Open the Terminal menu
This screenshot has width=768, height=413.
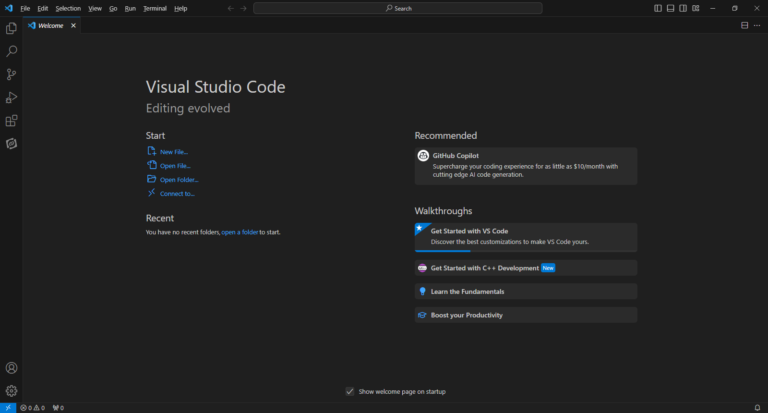(x=155, y=8)
